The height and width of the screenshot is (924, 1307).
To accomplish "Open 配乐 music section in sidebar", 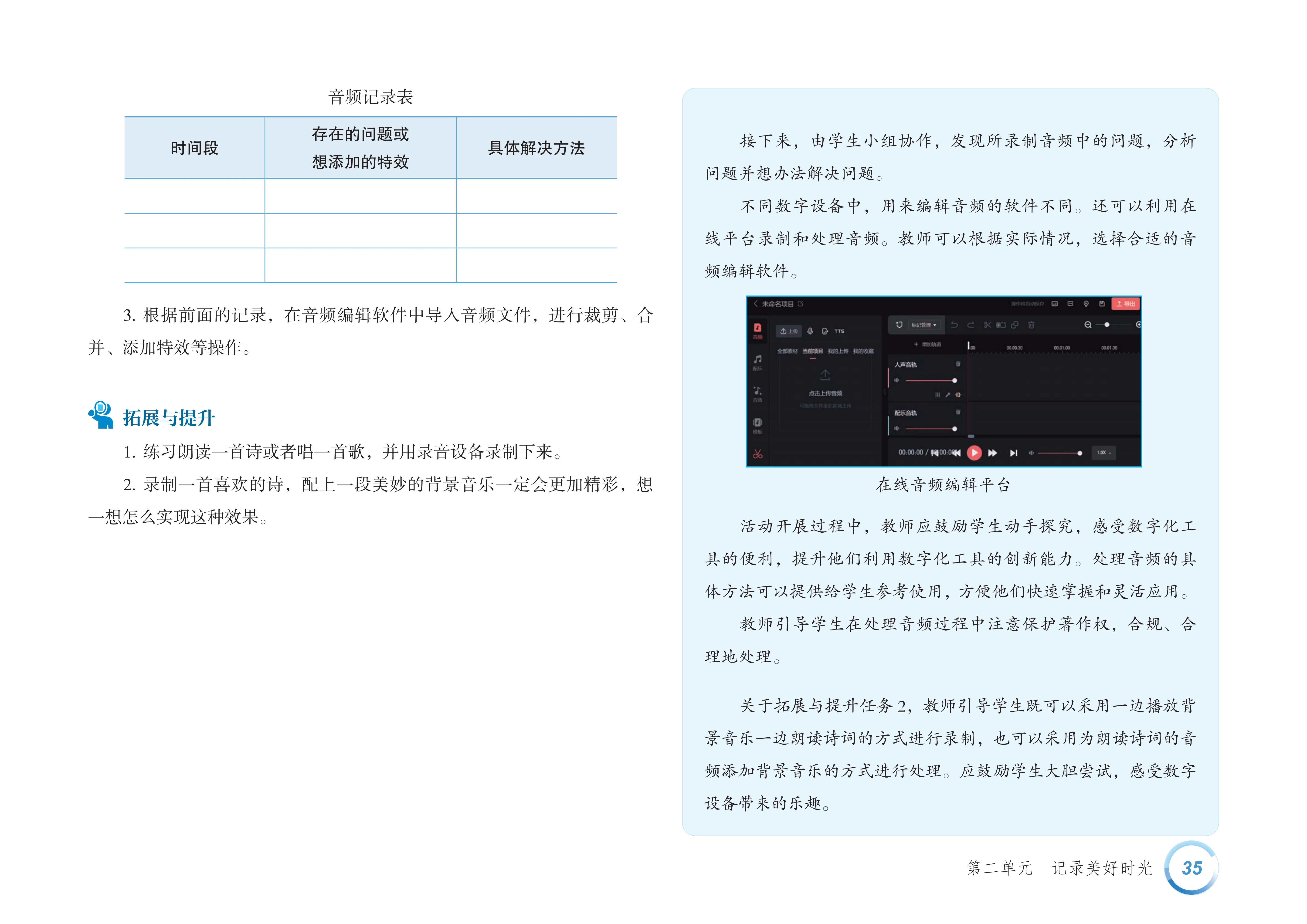I will pyautogui.click(x=758, y=362).
